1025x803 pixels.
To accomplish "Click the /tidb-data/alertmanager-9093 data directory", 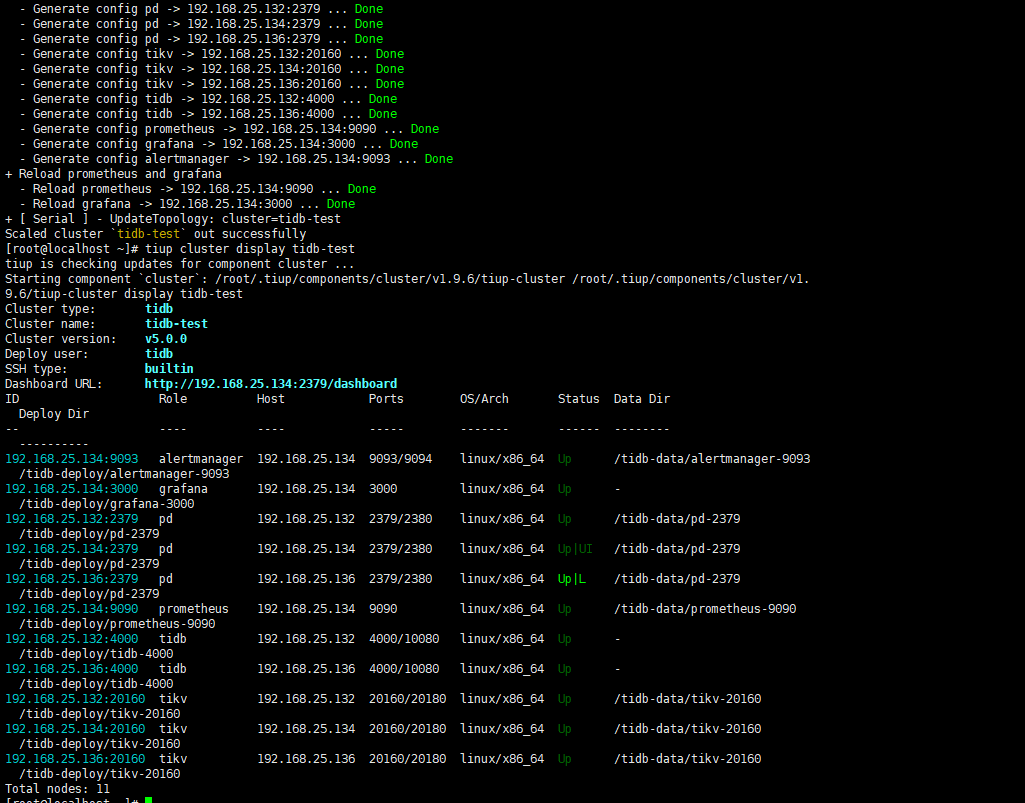I will pos(712,459).
